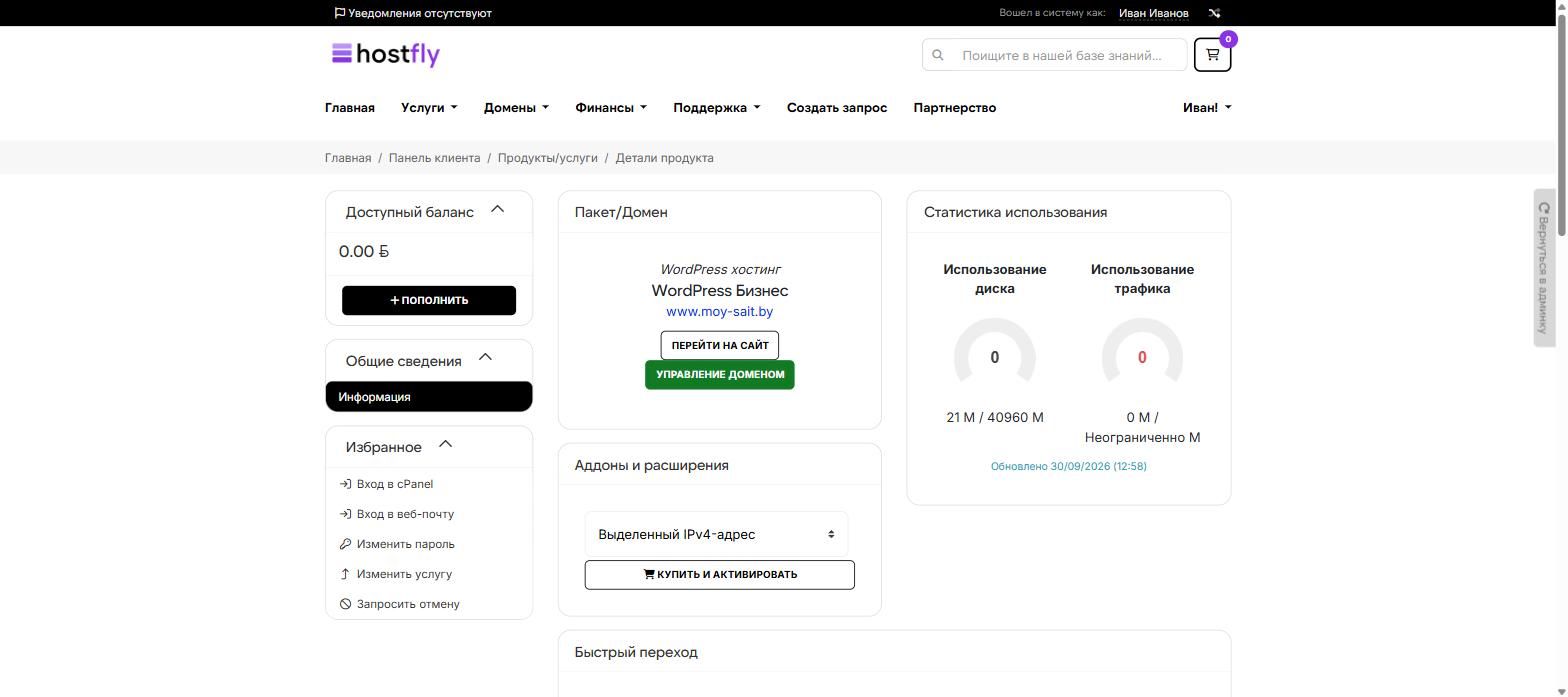Click Перейти на сайт button
This screenshot has height=697, width=1568.
click(x=720, y=345)
